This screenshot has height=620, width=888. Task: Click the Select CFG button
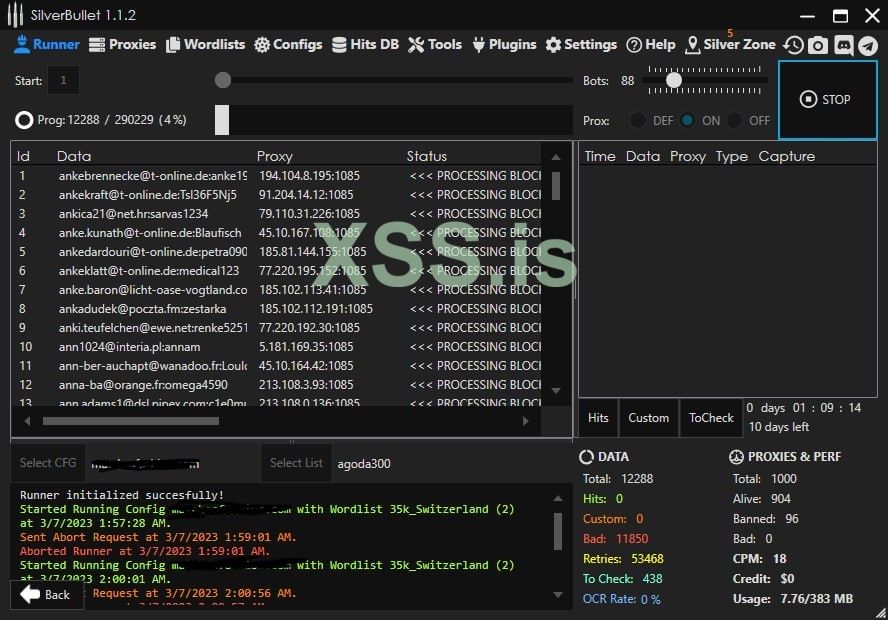click(48, 463)
